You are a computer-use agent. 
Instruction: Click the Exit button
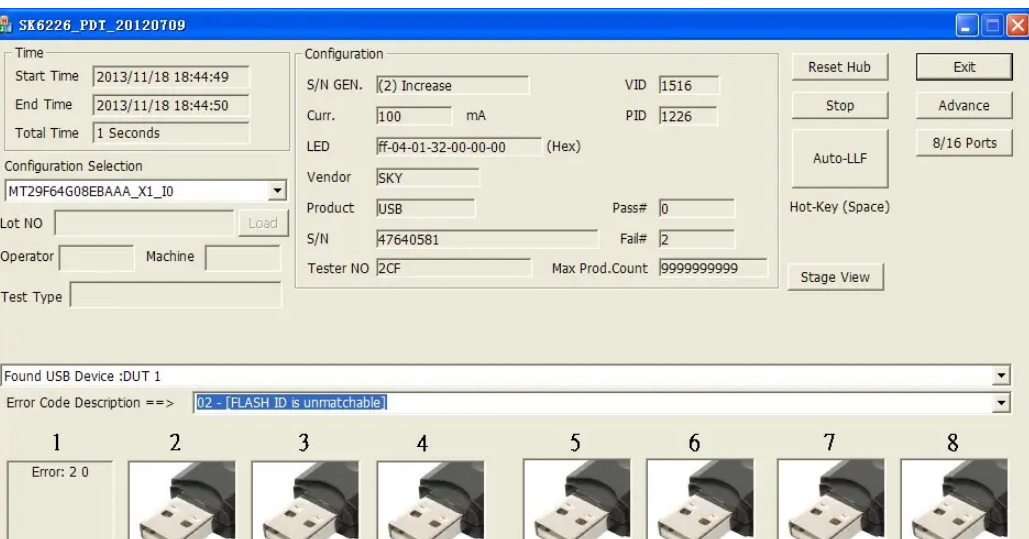(957, 67)
